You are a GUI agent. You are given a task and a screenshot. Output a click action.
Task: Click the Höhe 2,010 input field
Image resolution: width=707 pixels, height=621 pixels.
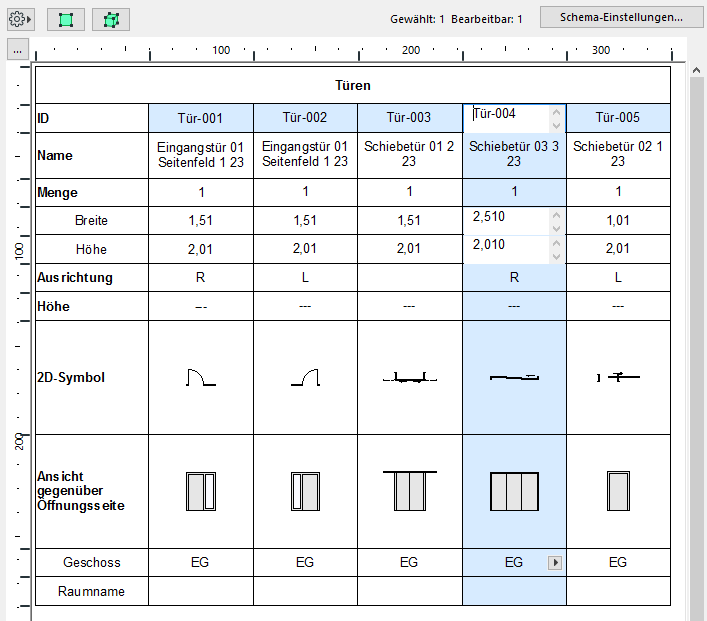coord(506,249)
